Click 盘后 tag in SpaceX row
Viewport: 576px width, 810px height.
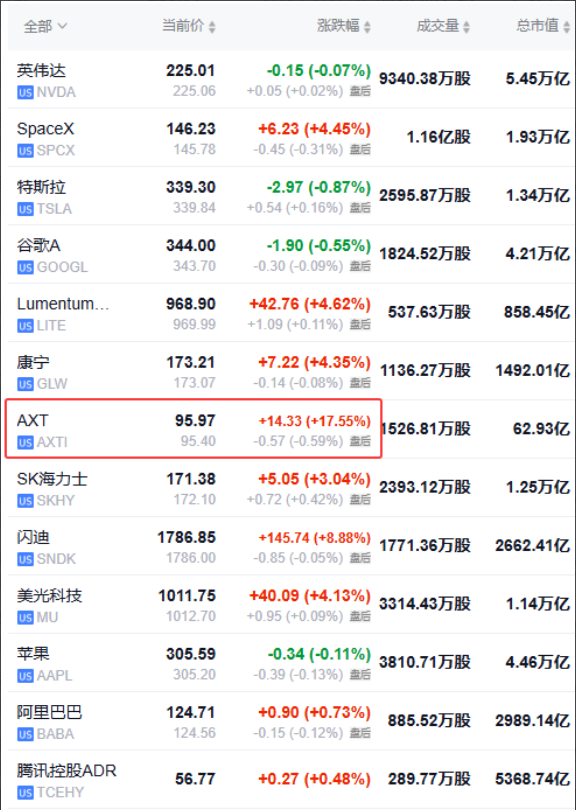point(360,150)
